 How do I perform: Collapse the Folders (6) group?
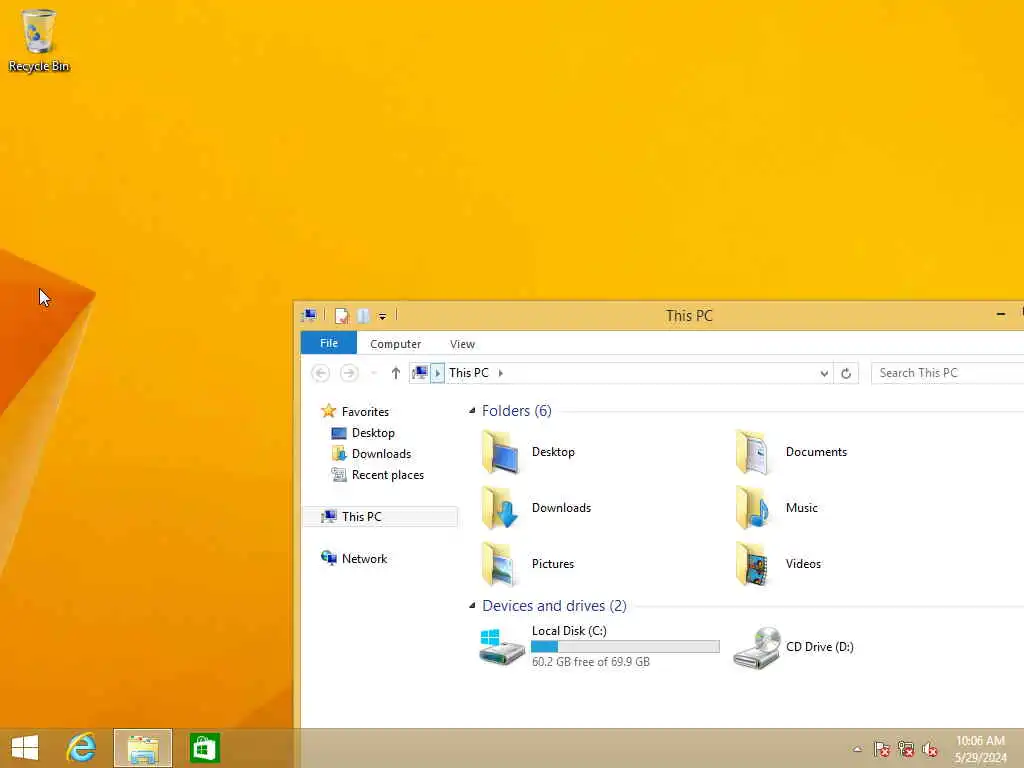[x=472, y=411]
